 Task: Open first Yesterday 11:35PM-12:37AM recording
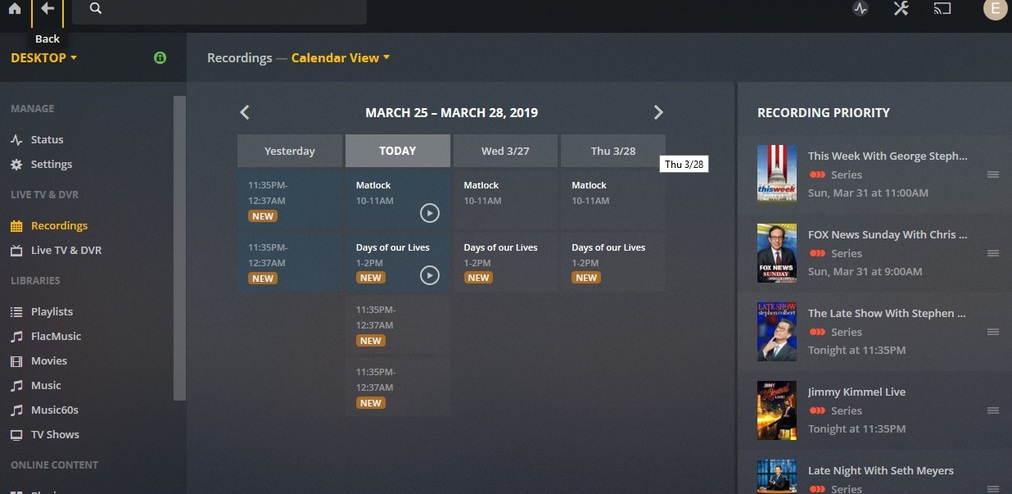coord(290,200)
